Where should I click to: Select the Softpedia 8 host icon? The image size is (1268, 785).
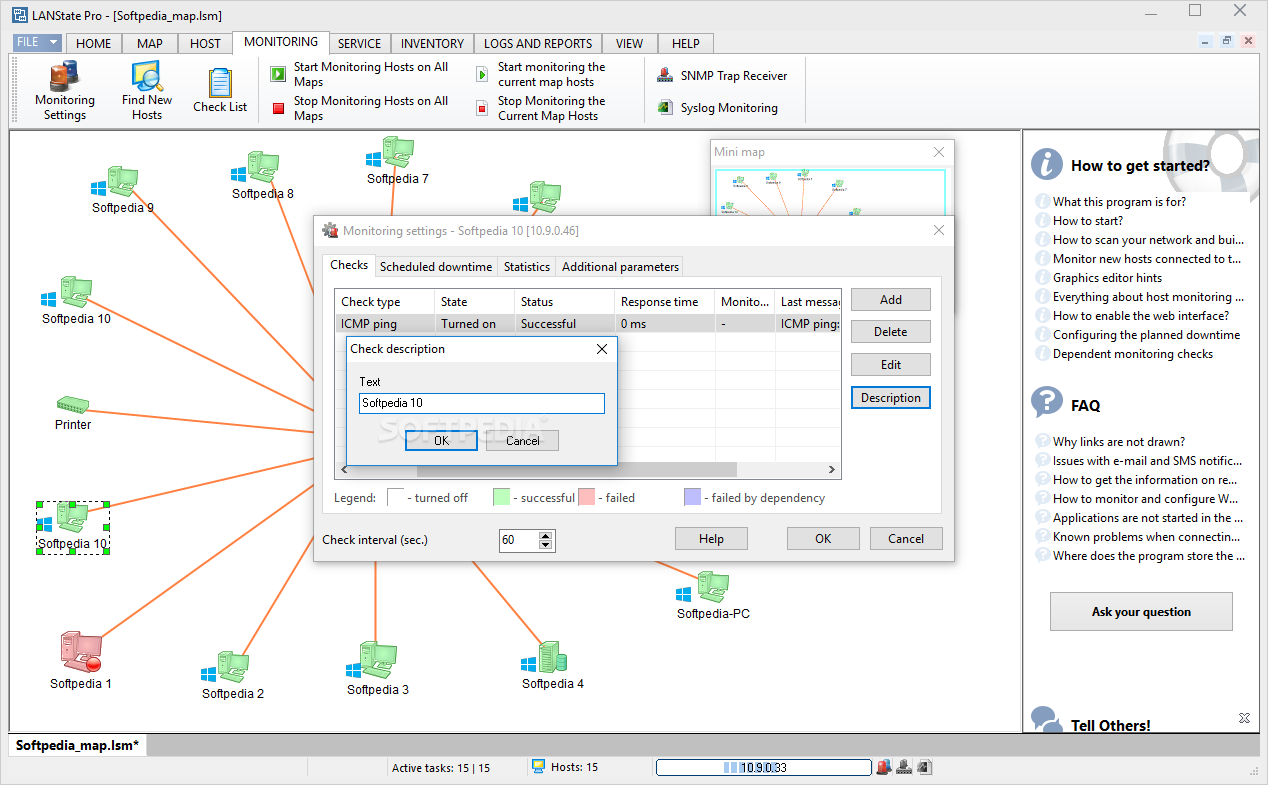coord(254,166)
